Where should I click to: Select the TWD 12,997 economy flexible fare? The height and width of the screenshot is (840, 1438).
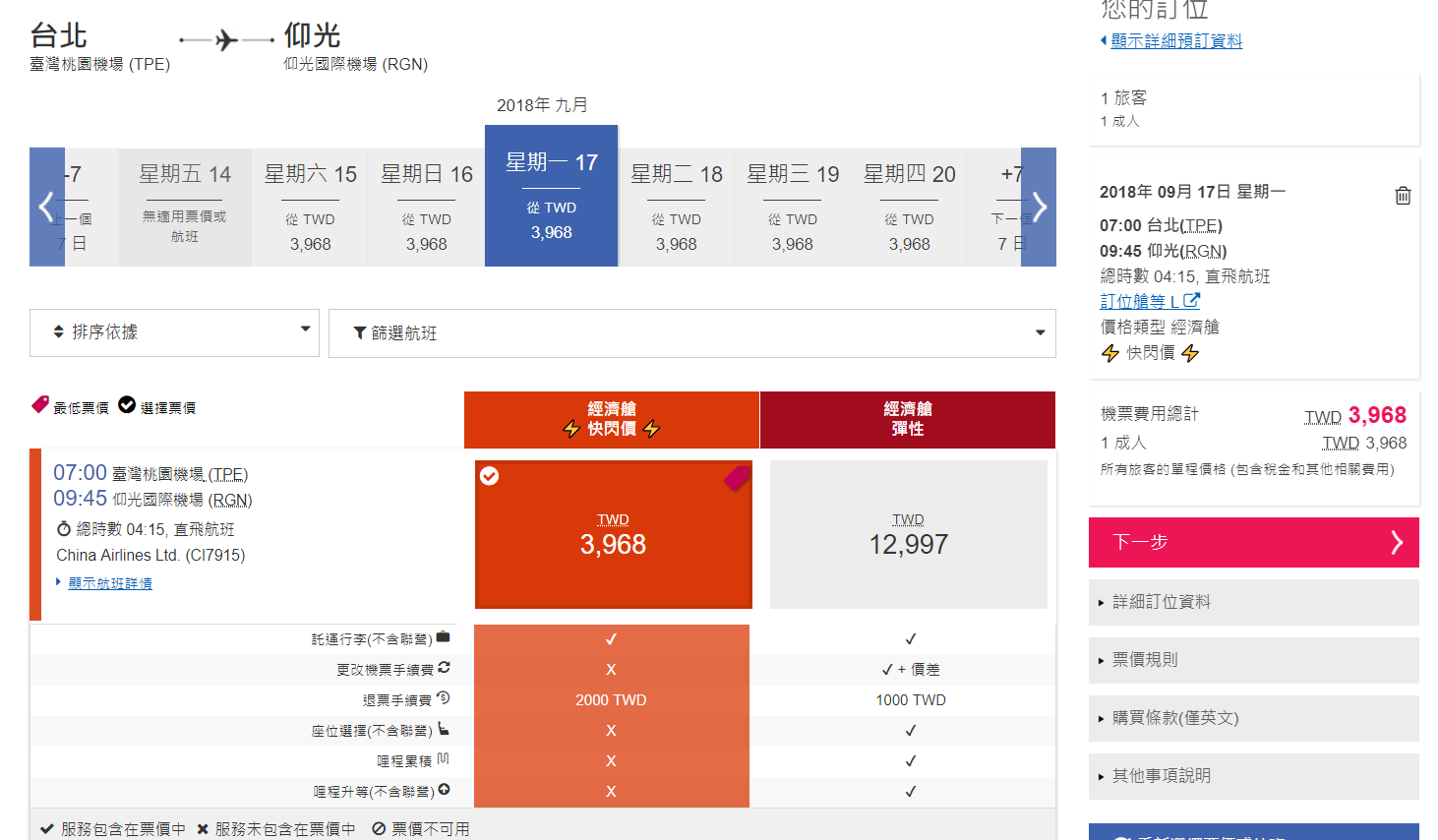[x=909, y=534]
